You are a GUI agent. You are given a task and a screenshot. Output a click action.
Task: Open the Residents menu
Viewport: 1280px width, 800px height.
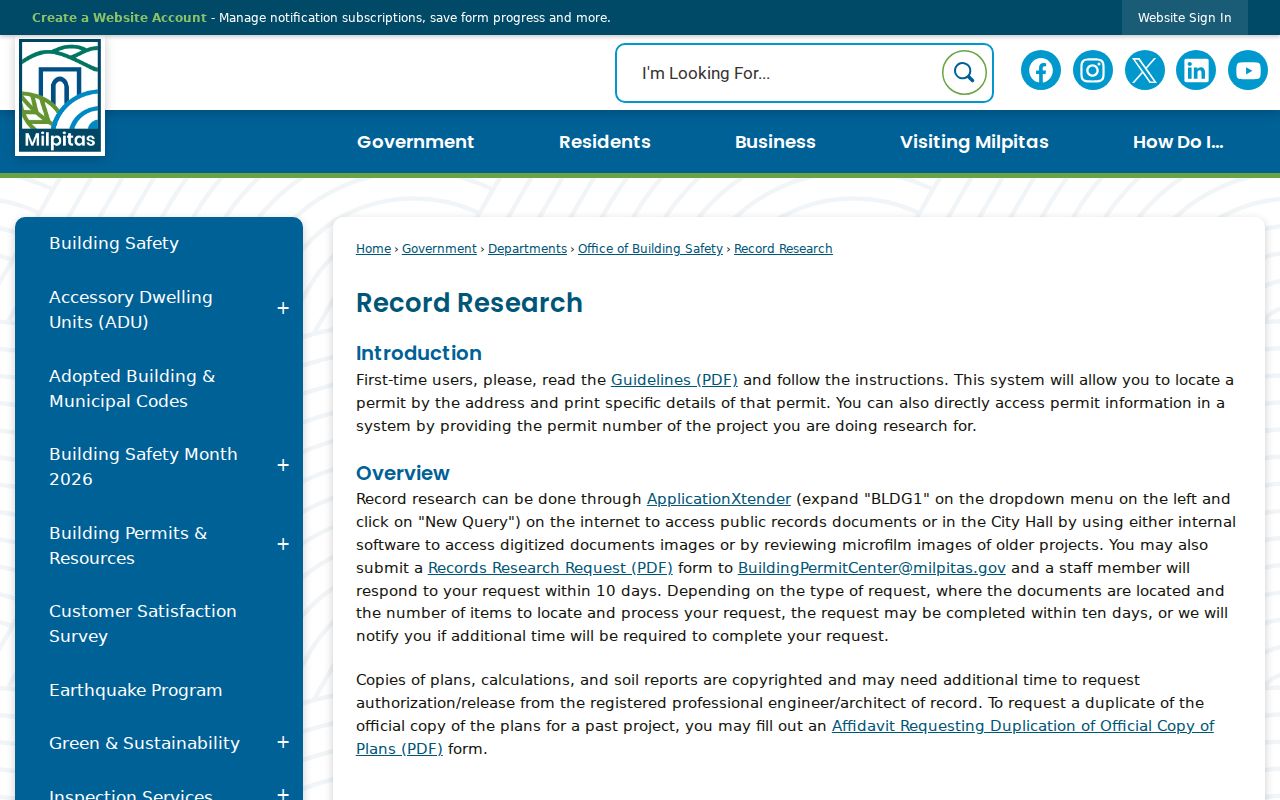605,142
